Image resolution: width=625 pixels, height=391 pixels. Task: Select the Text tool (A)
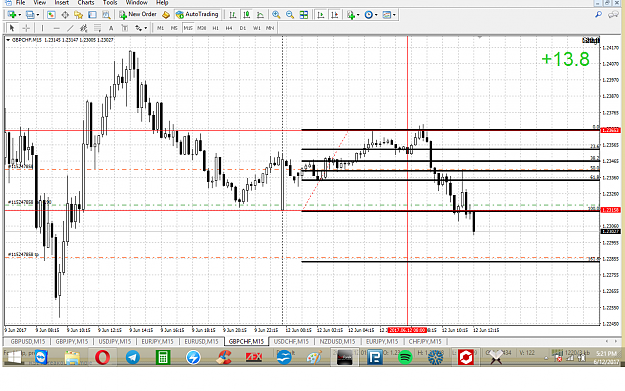[x=111, y=28]
